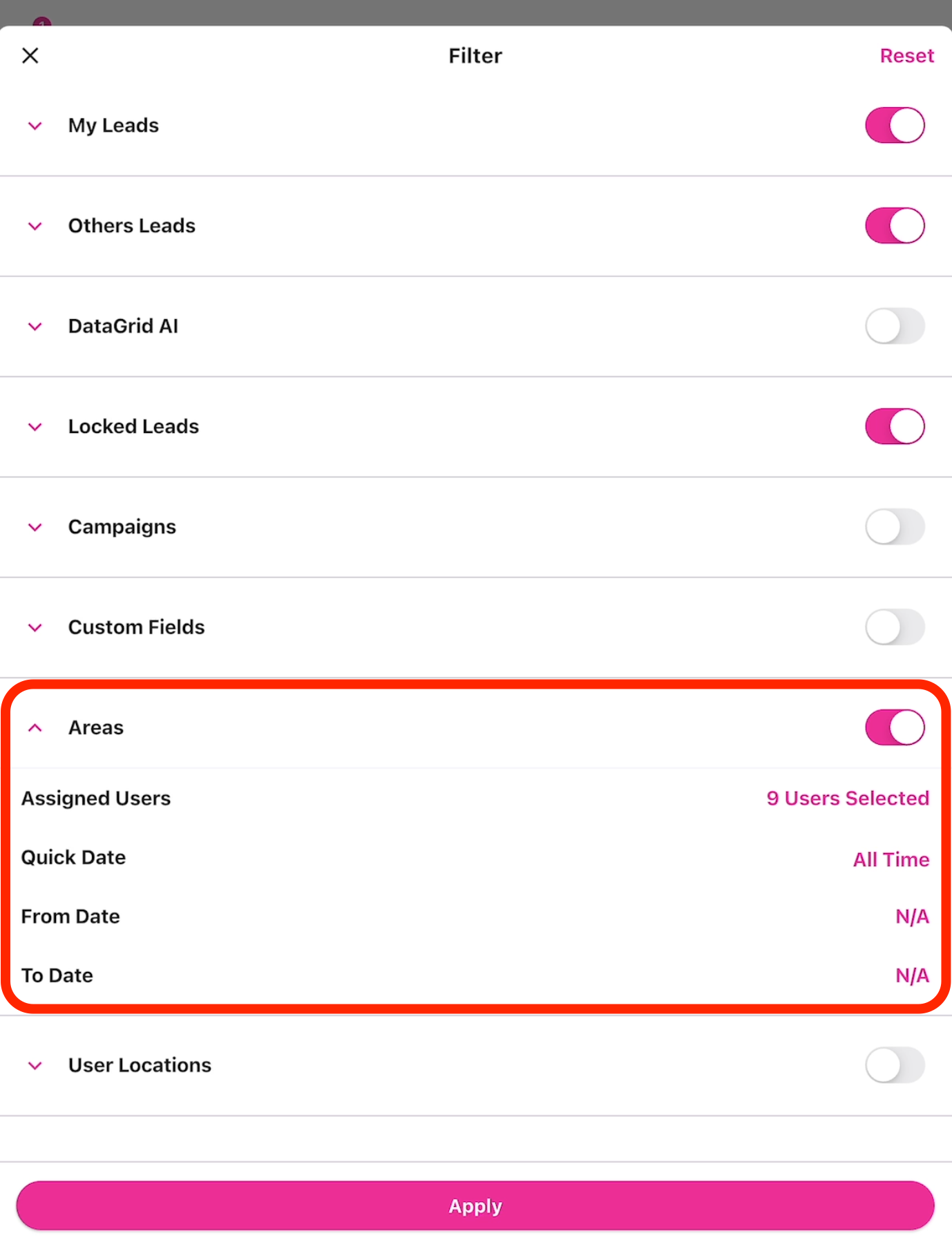Collapse the Areas section chevron

tap(35, 727)
